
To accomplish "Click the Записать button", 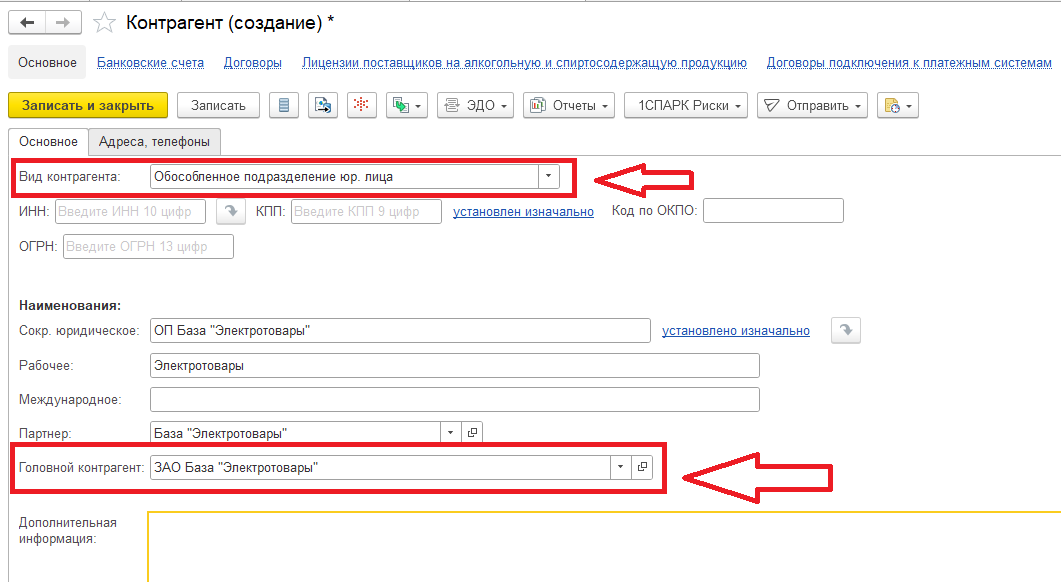I will [218, 105].
